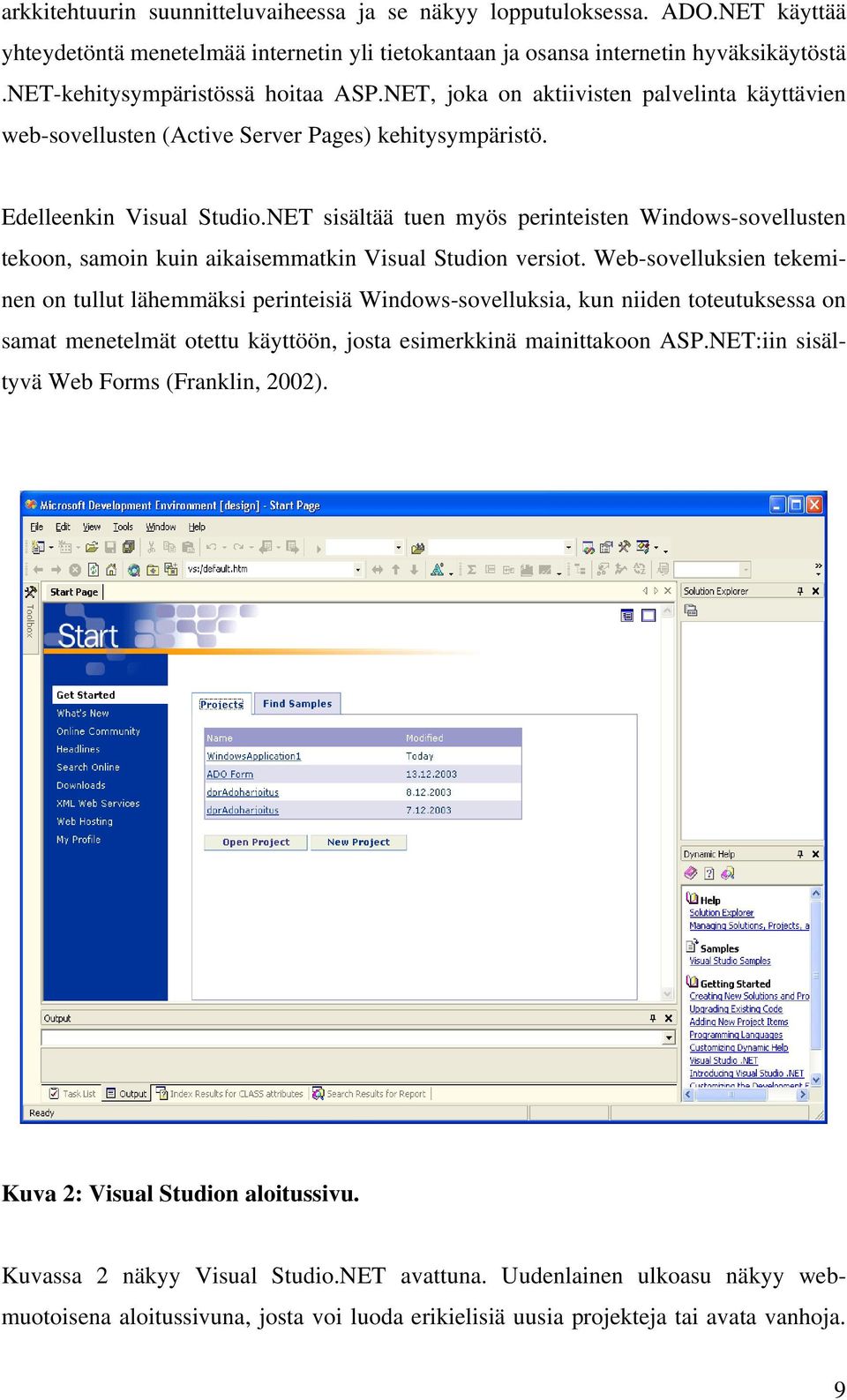Pin the Solution Explorer panel
Viewport: 847px width, 1400px height.
point(800,591)
